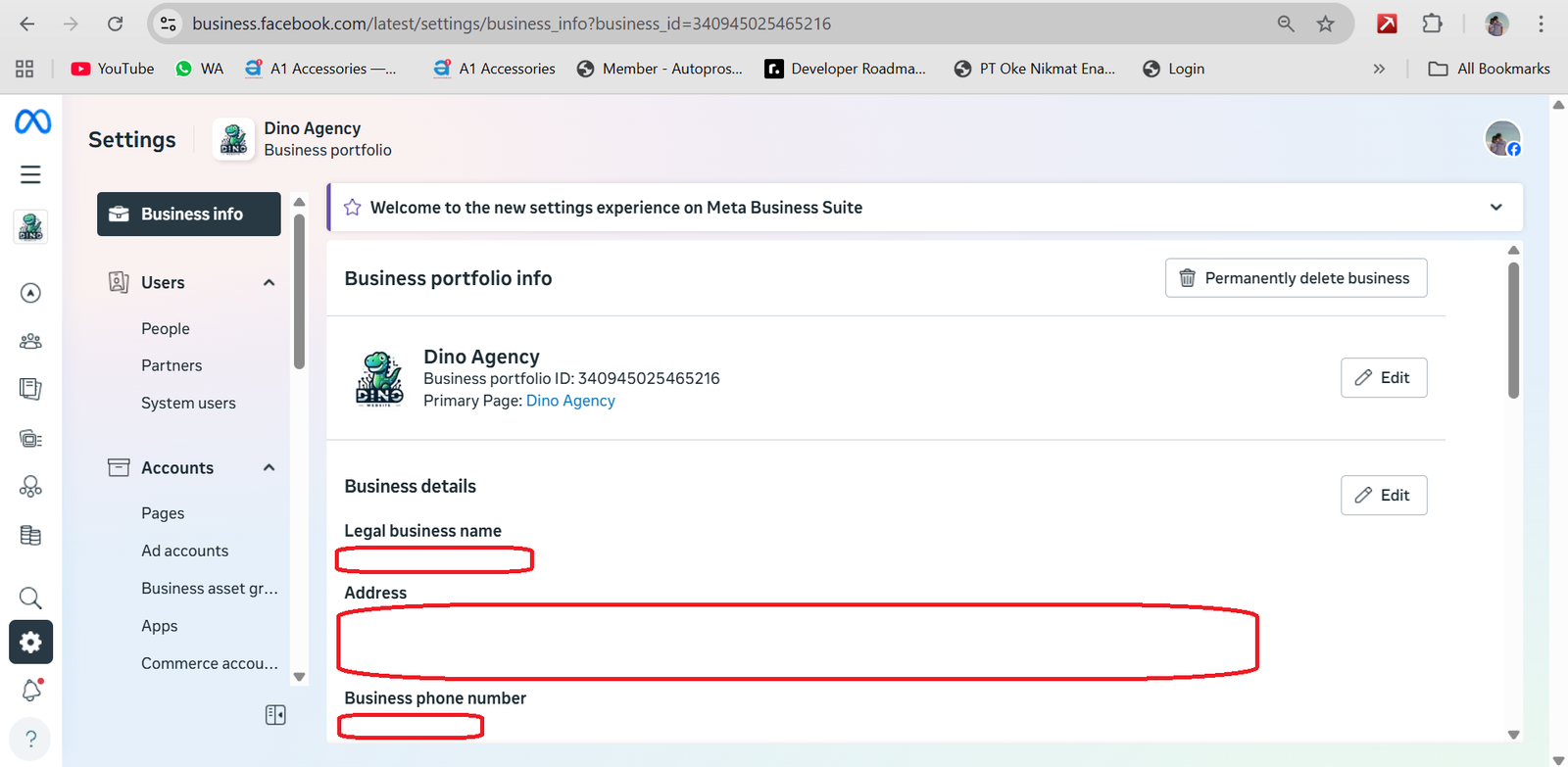Click the star icon in welcome banner
The width and height of the screenshot is (1568, 767).
[x=353, y=208]
